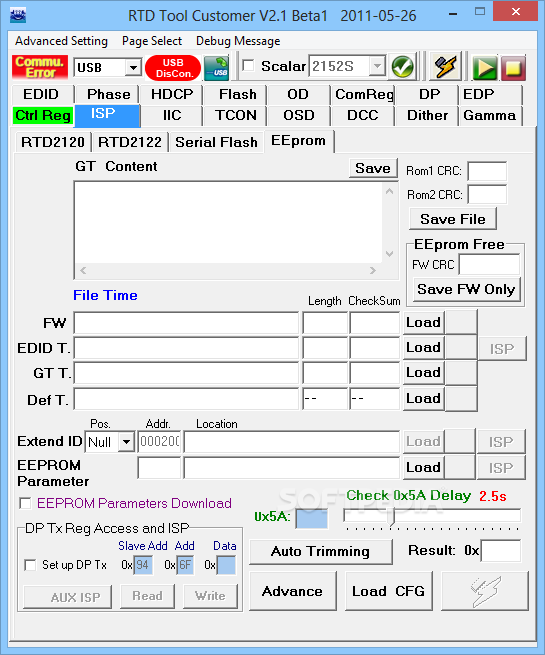Click Load for EEPROM Parameter
The width and height of the screenshot is (545, 655).
point(423,467)
